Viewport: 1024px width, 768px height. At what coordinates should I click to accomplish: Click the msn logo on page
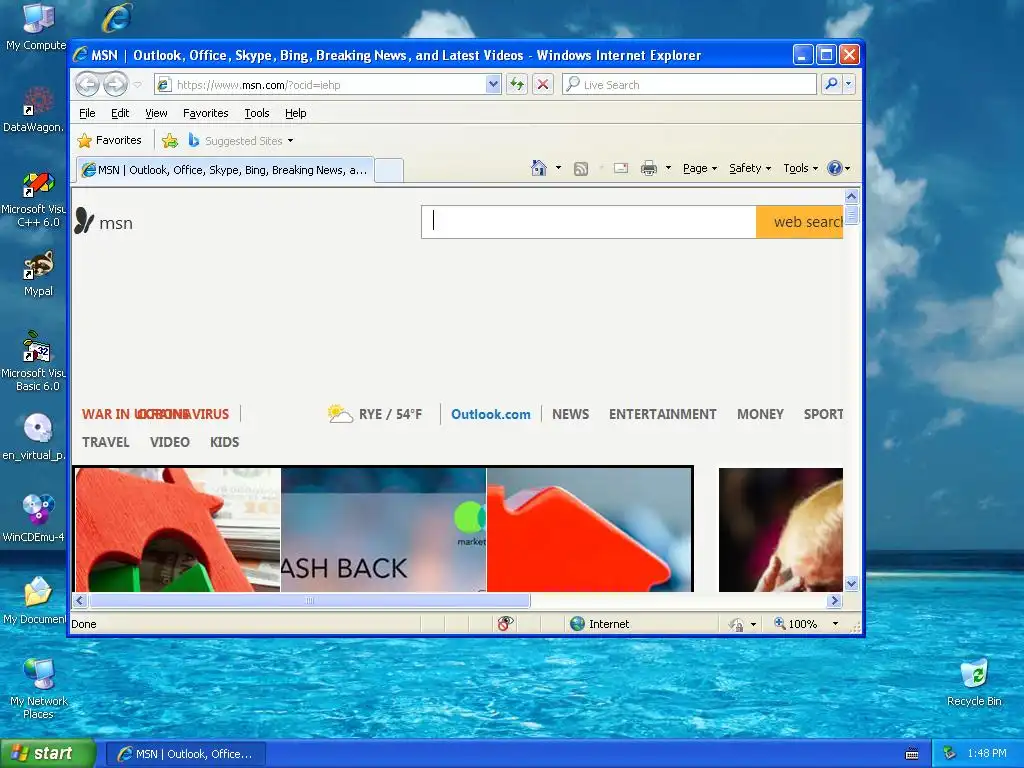[x=103, y=222]
